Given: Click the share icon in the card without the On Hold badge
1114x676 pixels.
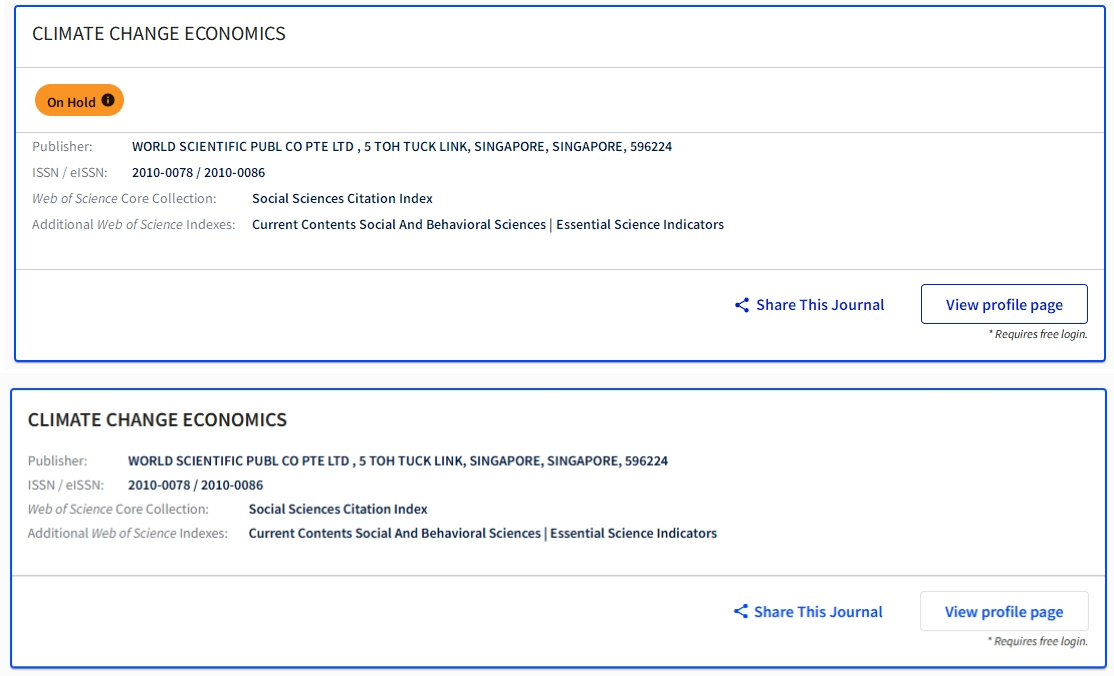Looking at the screenshot, I should [741, 611].
